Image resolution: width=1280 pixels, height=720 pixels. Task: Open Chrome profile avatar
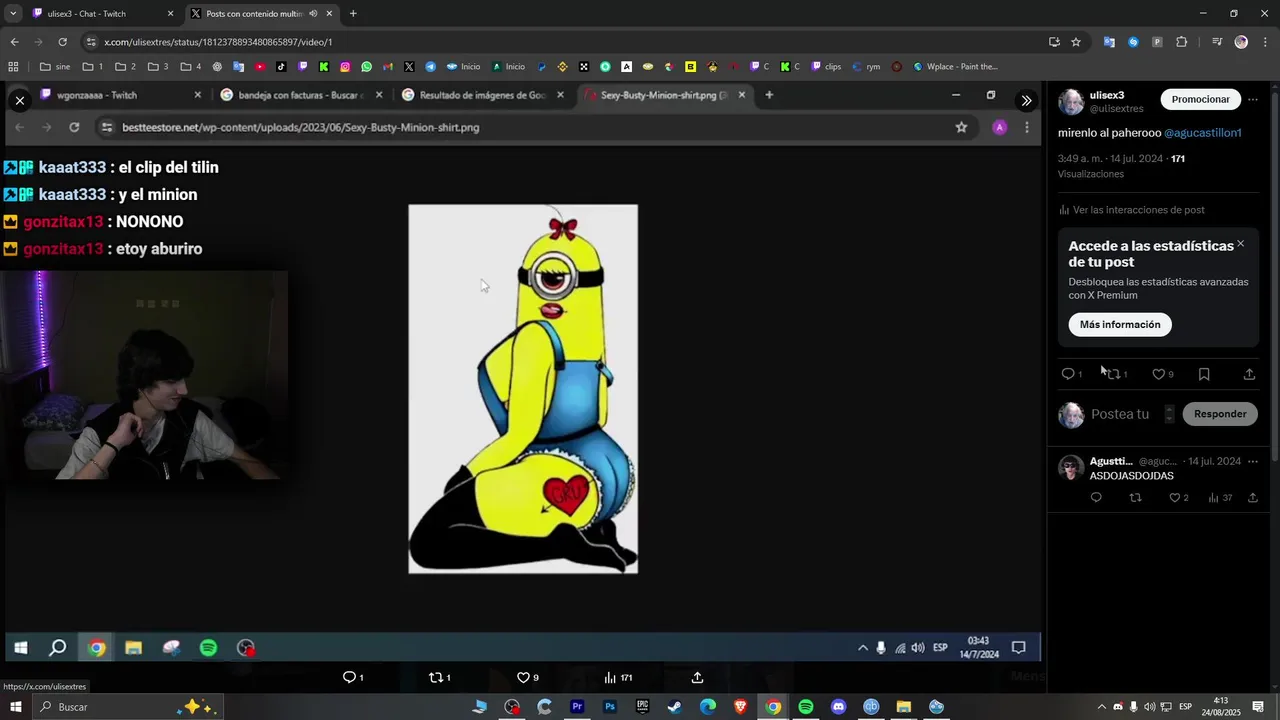(1241, 42)
